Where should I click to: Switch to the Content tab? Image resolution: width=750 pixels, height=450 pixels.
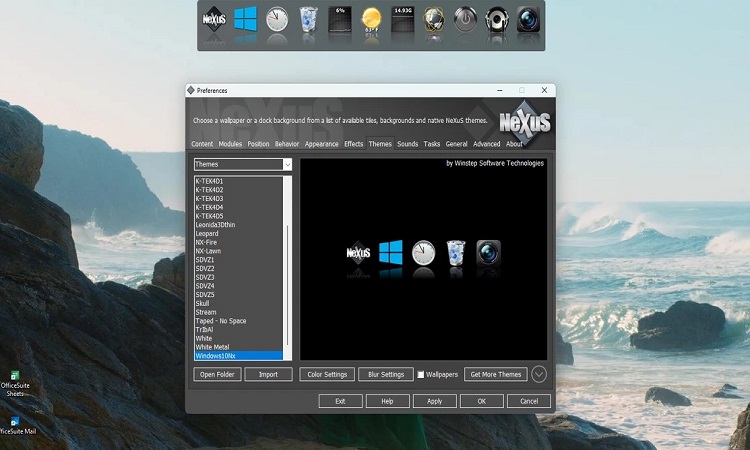202,144
